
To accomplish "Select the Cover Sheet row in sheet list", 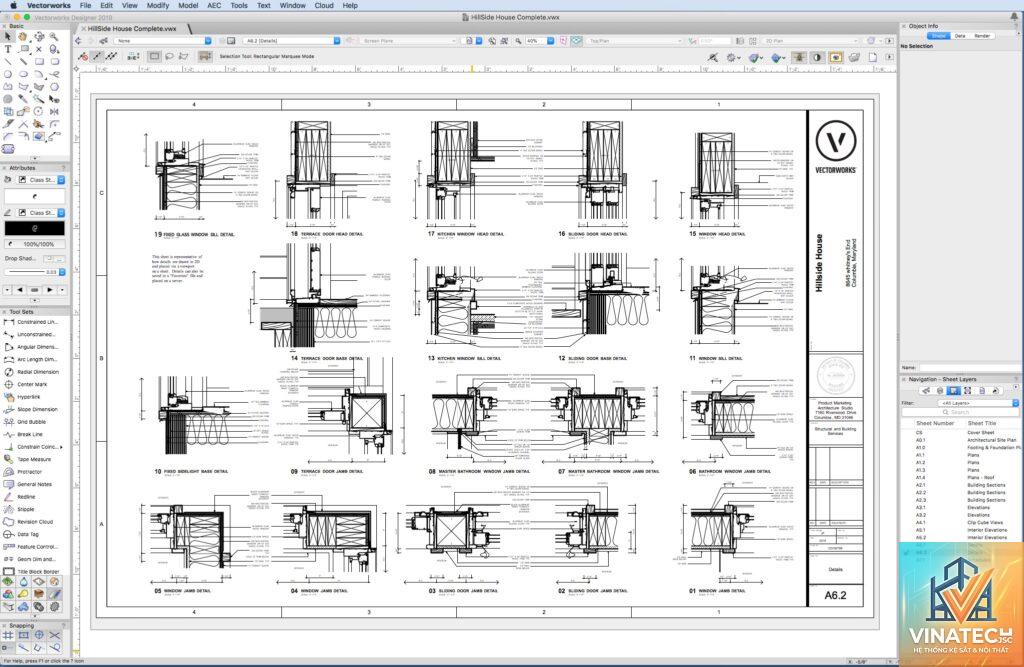I will coord(960,432).
